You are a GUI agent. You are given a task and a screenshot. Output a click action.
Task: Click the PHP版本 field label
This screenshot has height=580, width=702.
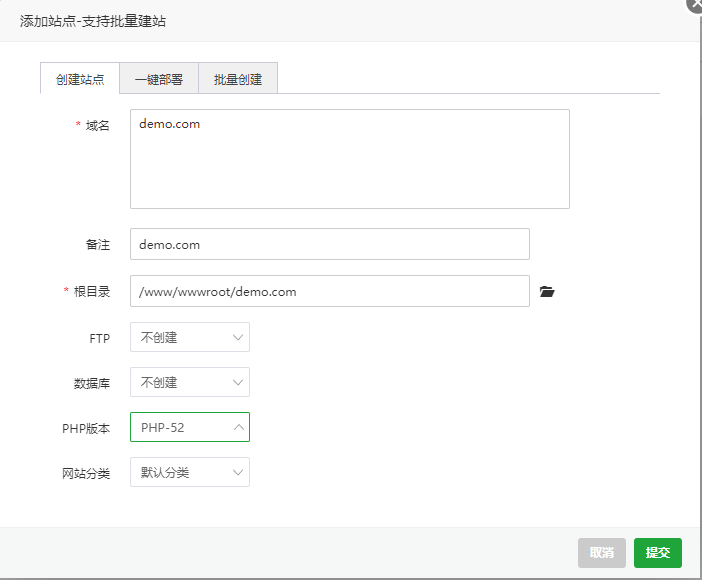(x=86, y=428)
